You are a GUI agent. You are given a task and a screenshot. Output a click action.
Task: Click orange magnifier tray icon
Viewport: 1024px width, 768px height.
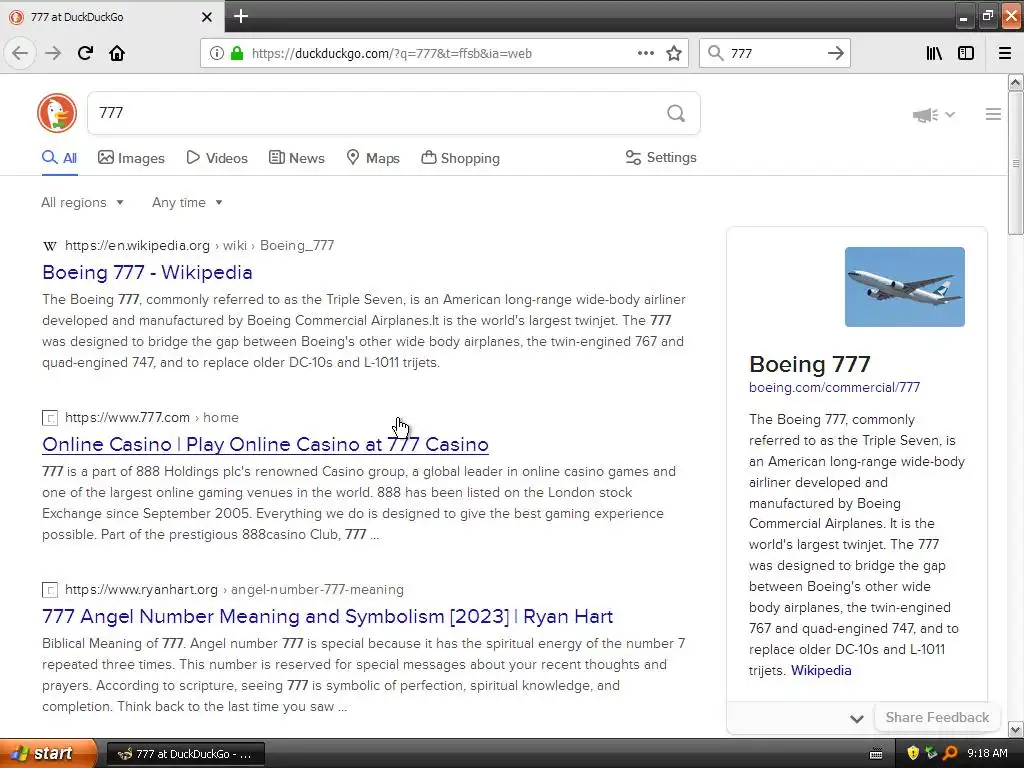click(950, 753)
